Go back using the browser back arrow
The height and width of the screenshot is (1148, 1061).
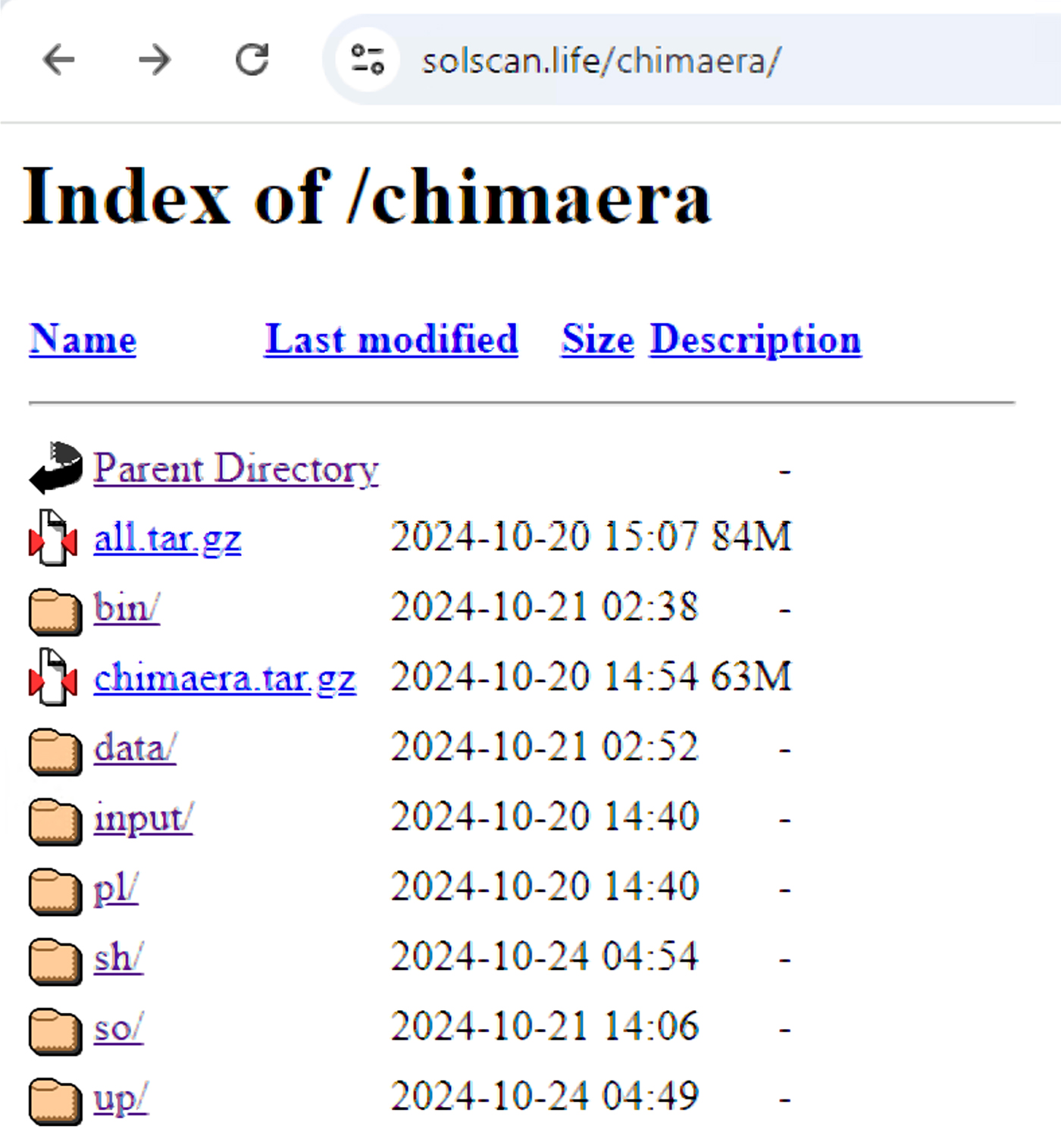pos(58,60)
